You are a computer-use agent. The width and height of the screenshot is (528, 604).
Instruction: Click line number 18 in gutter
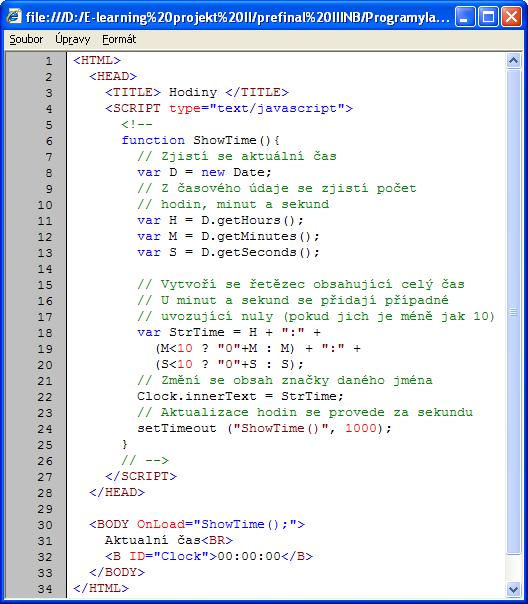(45, 333)
